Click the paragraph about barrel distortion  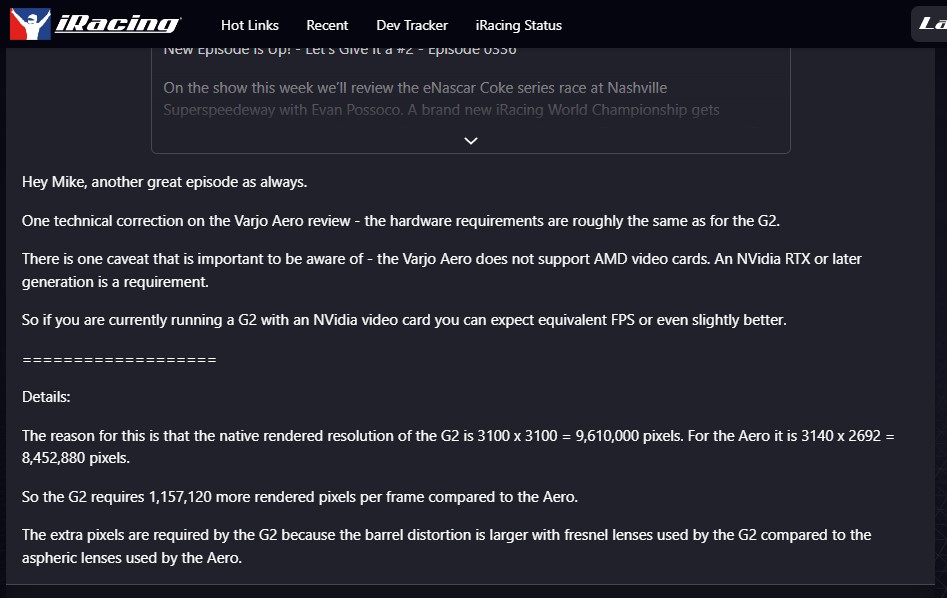(446, 546)
